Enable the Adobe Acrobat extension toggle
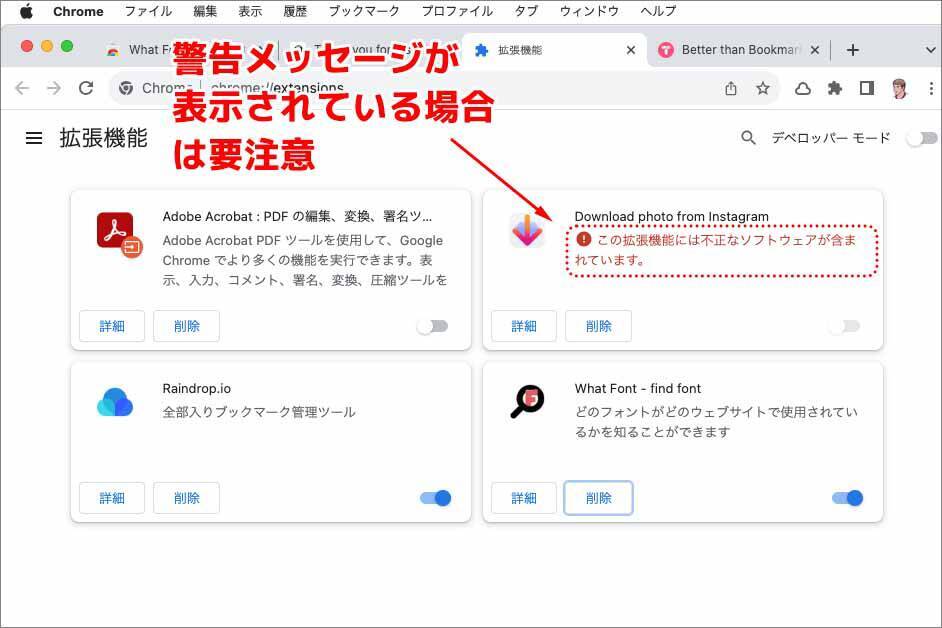This screenshot has width=942, height=628. pyautogui.click(x=433, y=326)
